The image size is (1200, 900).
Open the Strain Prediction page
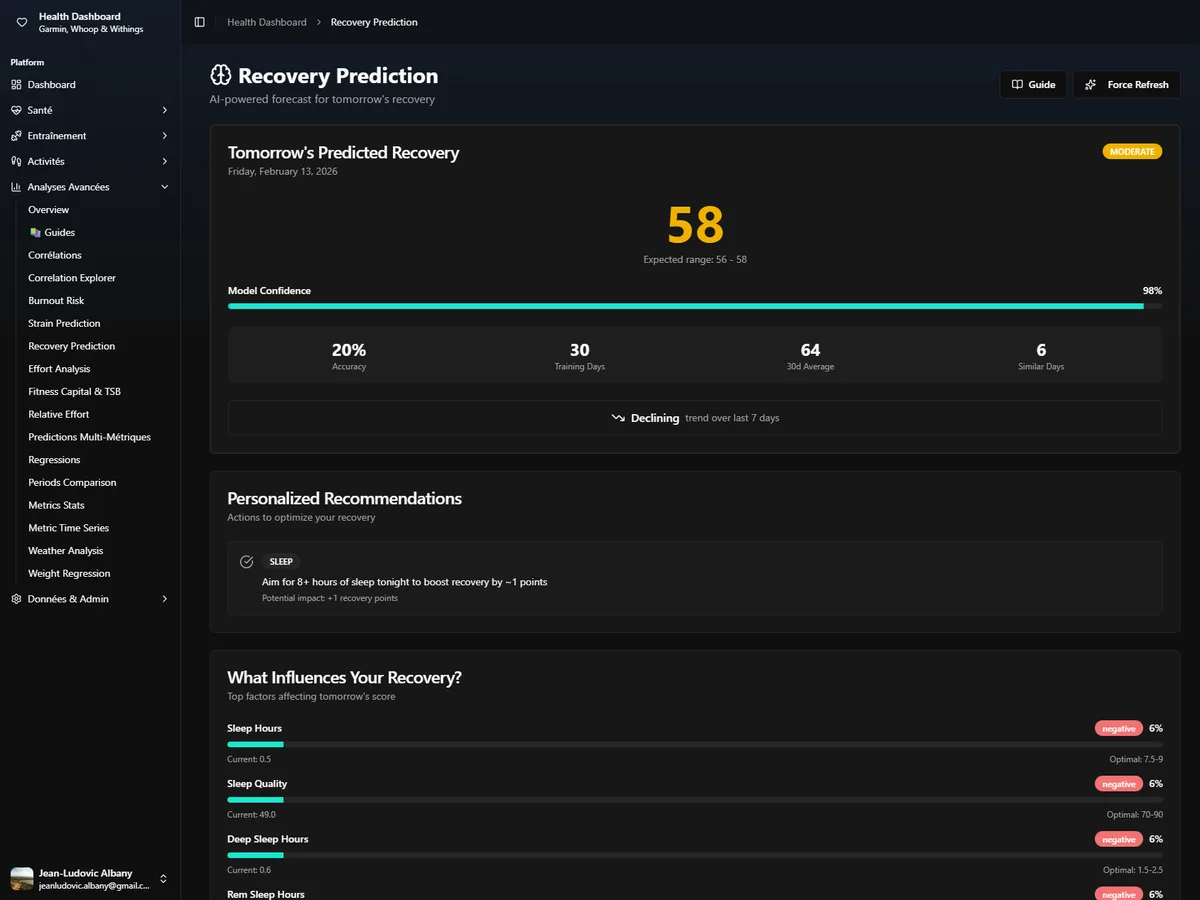coord(63,323)
